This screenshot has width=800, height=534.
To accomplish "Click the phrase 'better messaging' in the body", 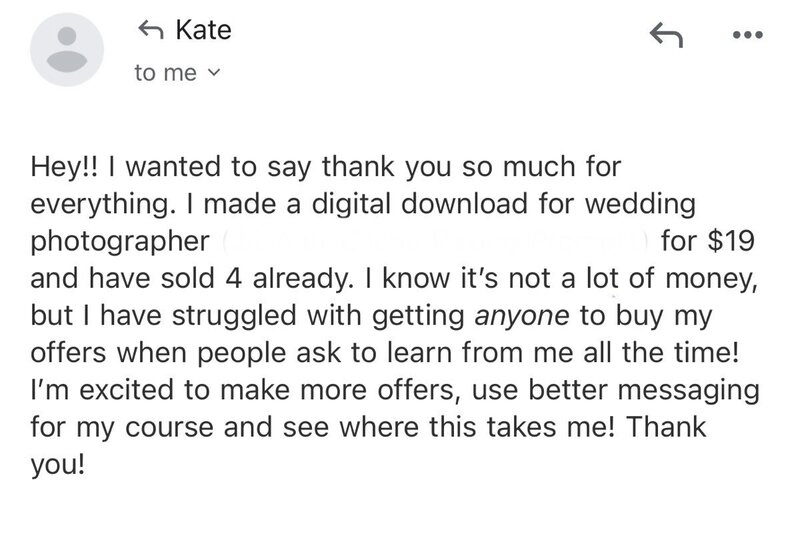I will 644,390.
